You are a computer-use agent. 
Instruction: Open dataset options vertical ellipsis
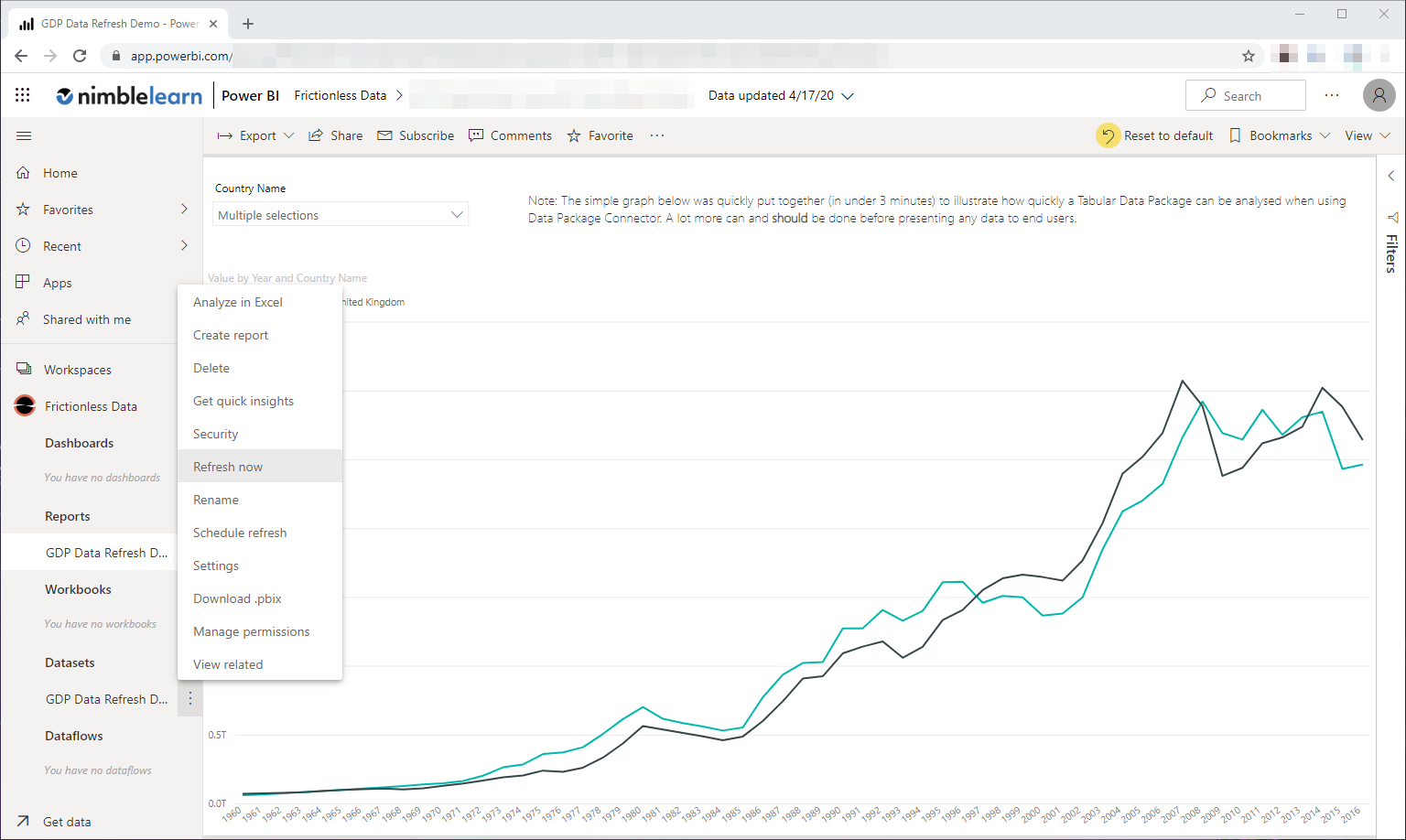point(190,699)
